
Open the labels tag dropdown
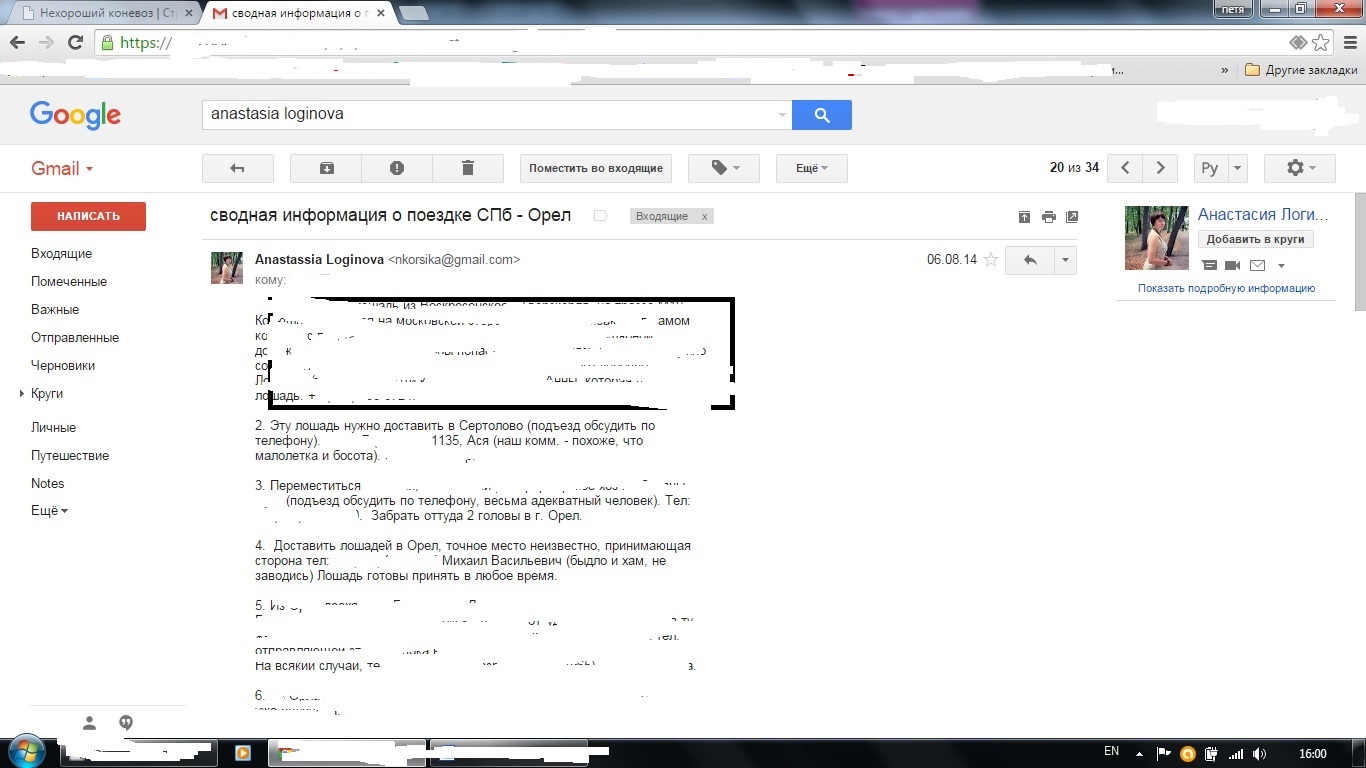pyautogui.click(x=724, y=168)
